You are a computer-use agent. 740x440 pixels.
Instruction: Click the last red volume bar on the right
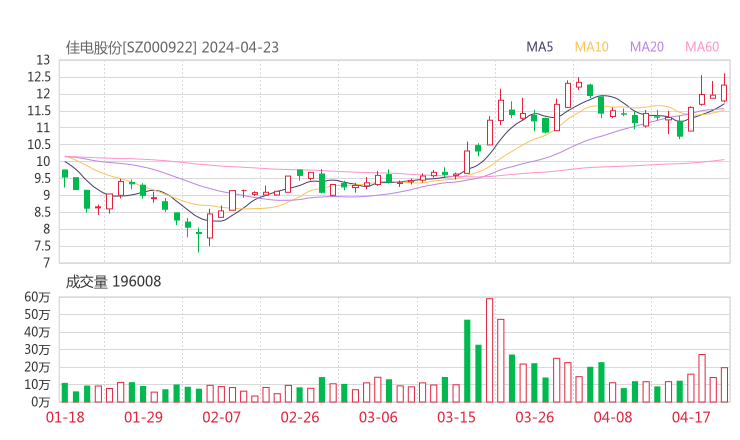pyautogui.click(x=724, y=385)
